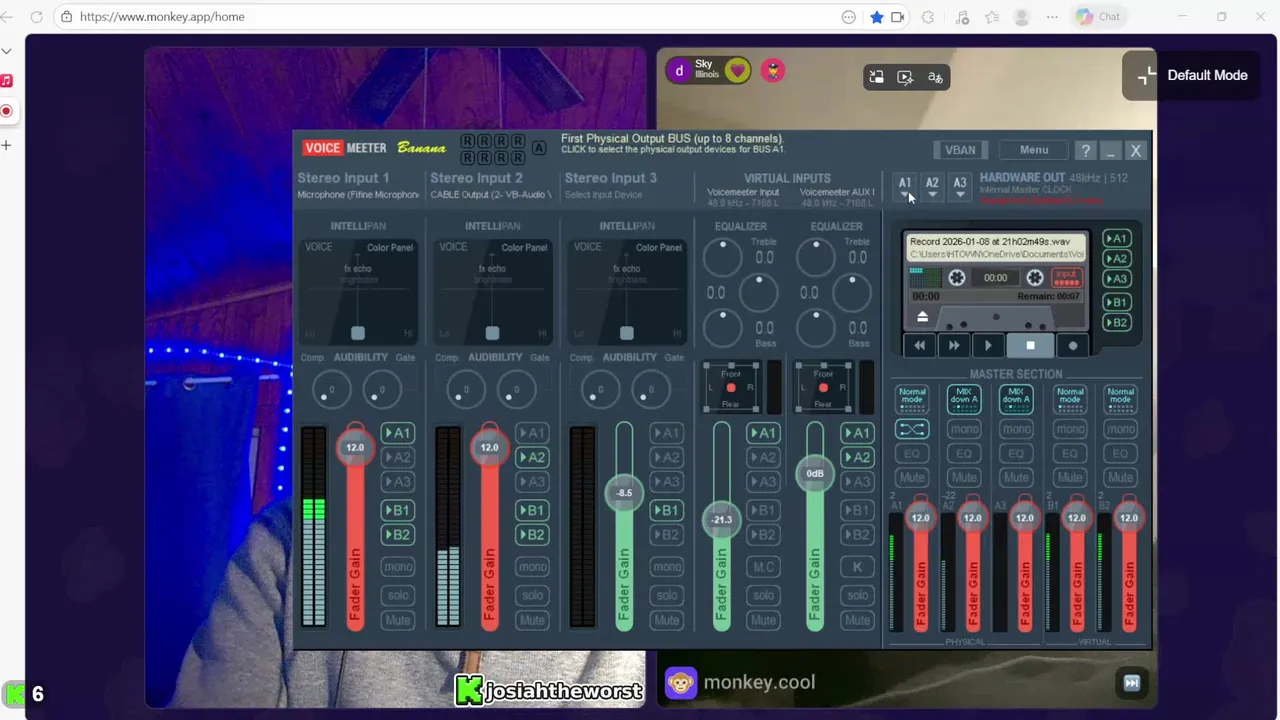Image resolution: width=1280 pixels, height=720 pixels.
Task: Click the recorder file name display
Action: point(994,247)
